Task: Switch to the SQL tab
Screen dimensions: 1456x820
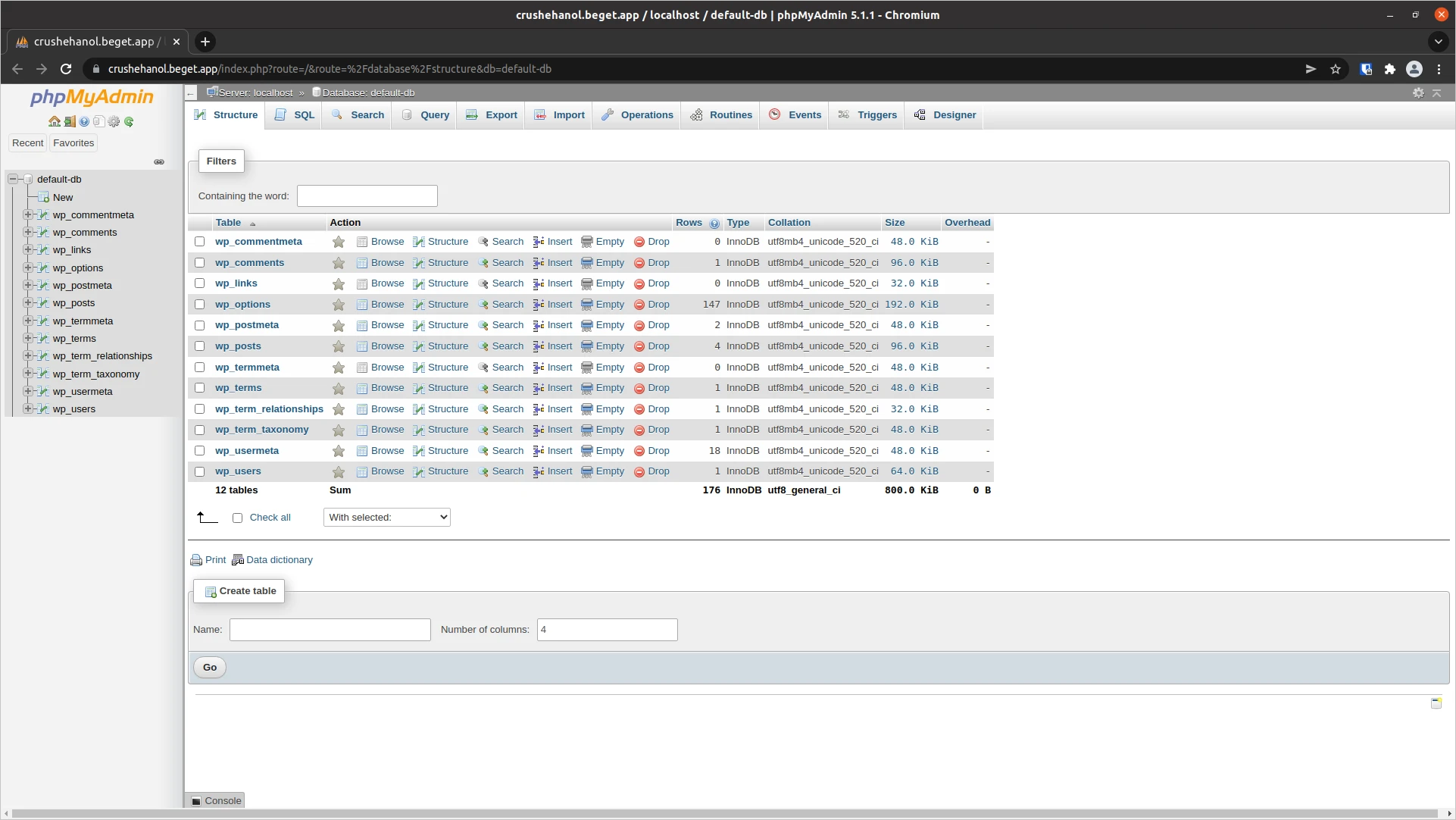Action: [295, 115]
